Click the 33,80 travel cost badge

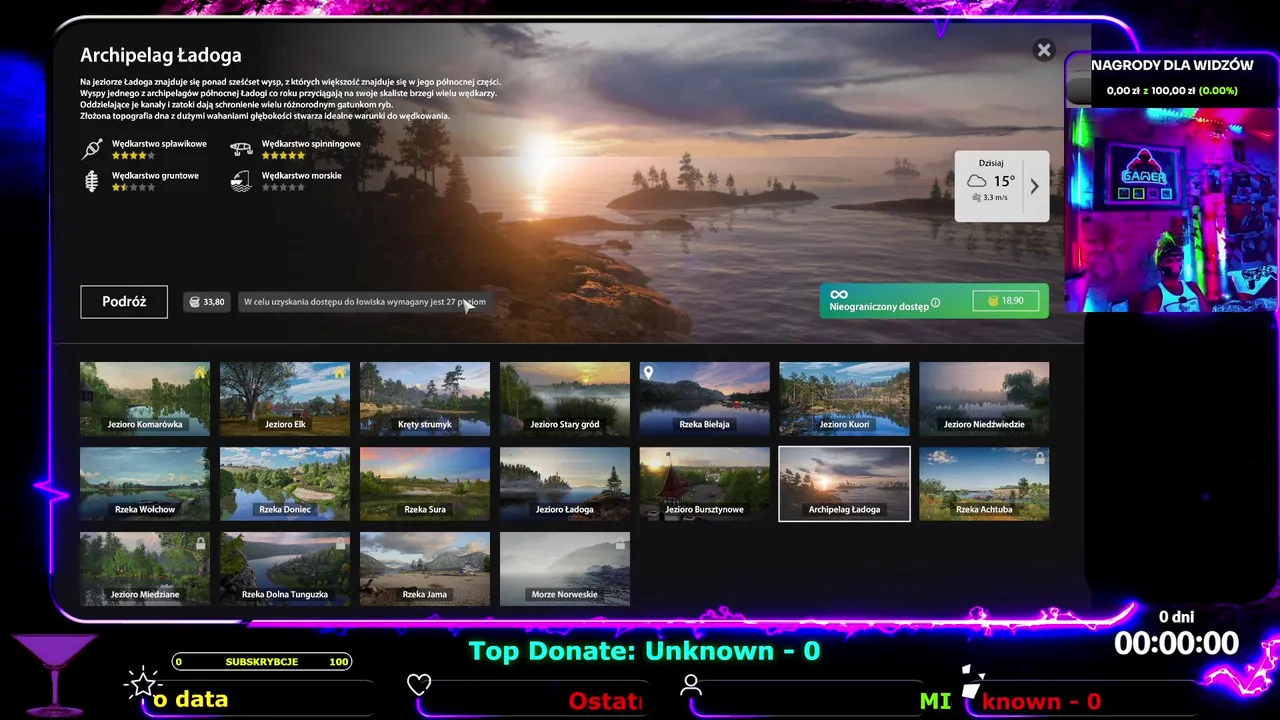click(x=207, y=302)
